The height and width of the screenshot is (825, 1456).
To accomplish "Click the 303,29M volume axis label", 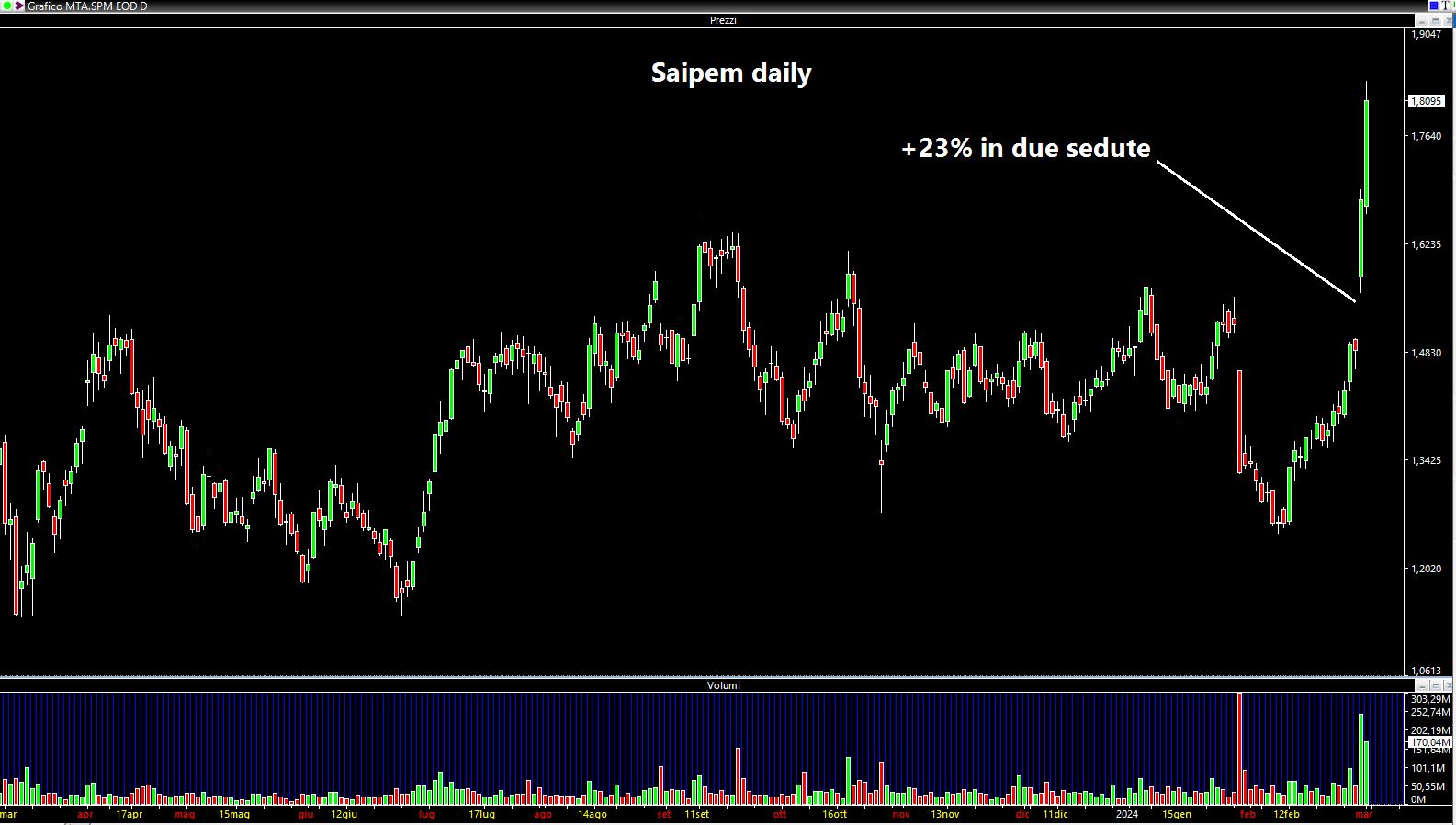I will click(1430, 699).
